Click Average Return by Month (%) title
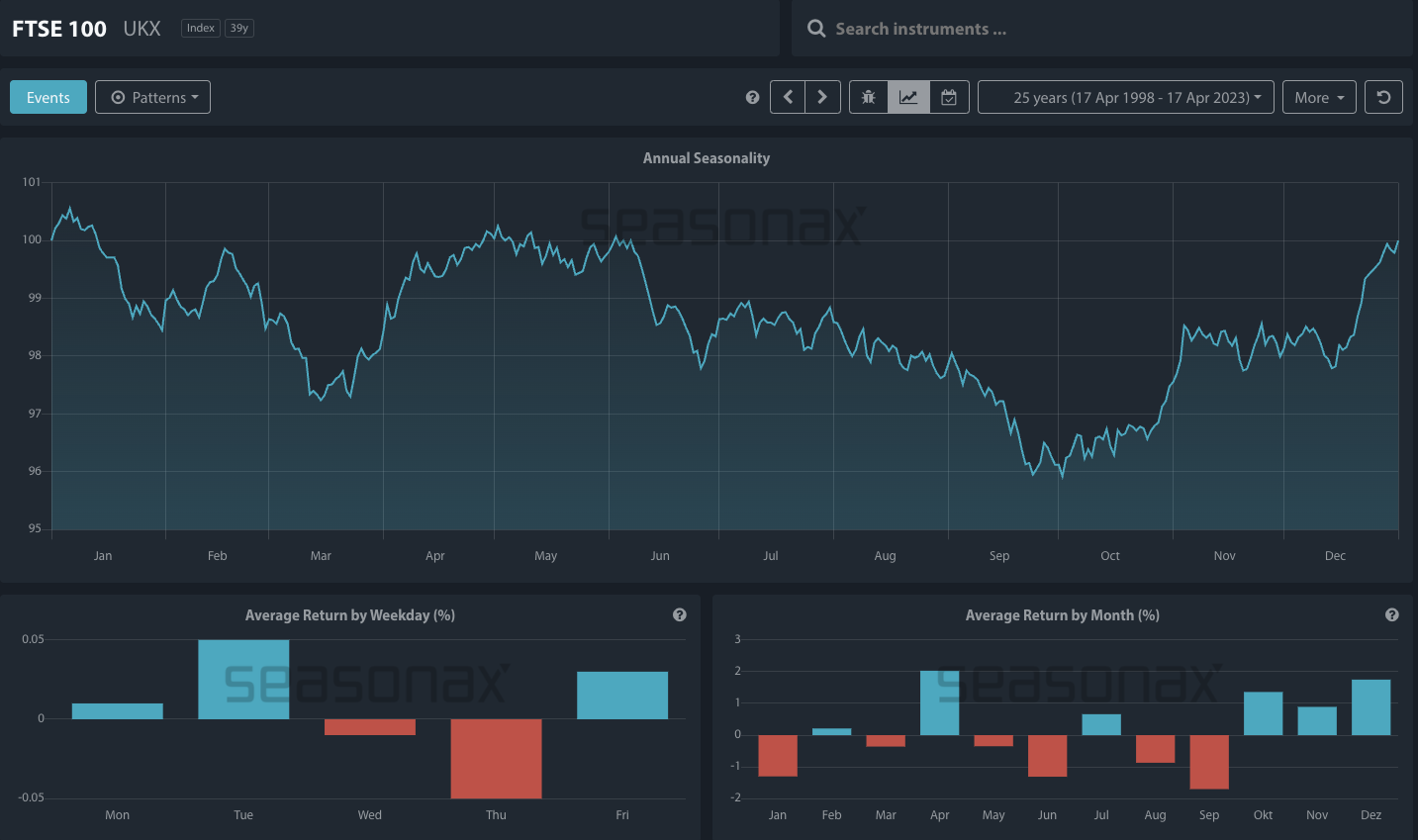The image size is (1418, 840). (x=1063, y=615)
